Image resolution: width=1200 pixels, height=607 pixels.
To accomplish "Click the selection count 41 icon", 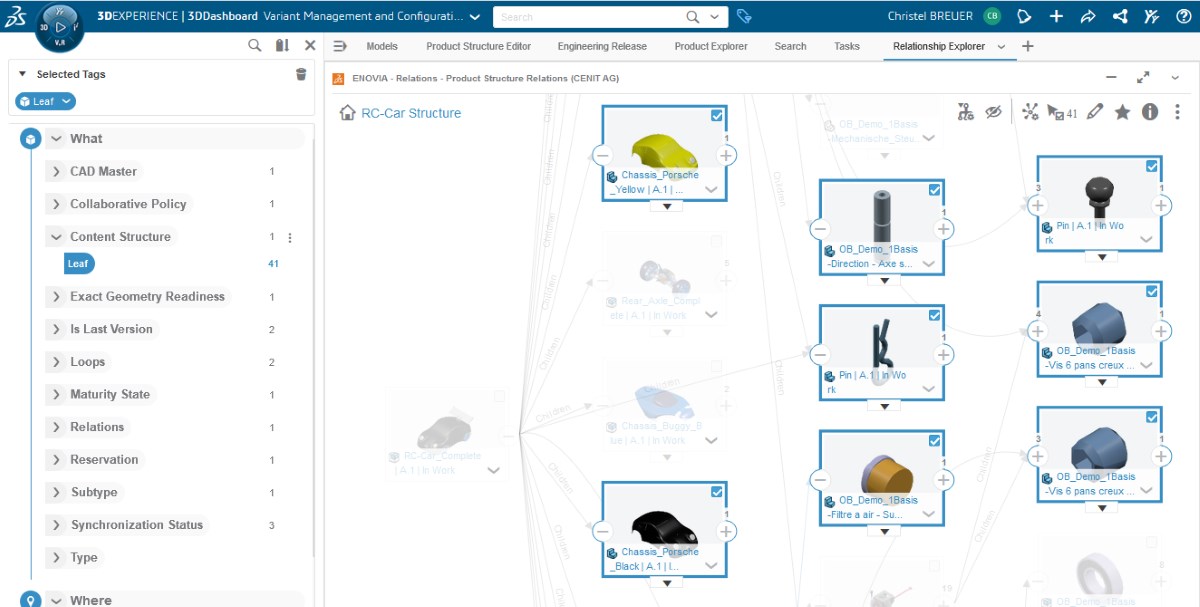I will click(1062, 113).
